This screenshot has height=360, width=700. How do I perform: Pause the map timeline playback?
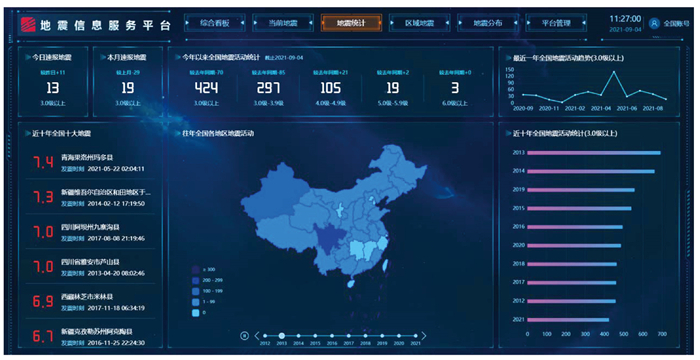pos(244,335)
